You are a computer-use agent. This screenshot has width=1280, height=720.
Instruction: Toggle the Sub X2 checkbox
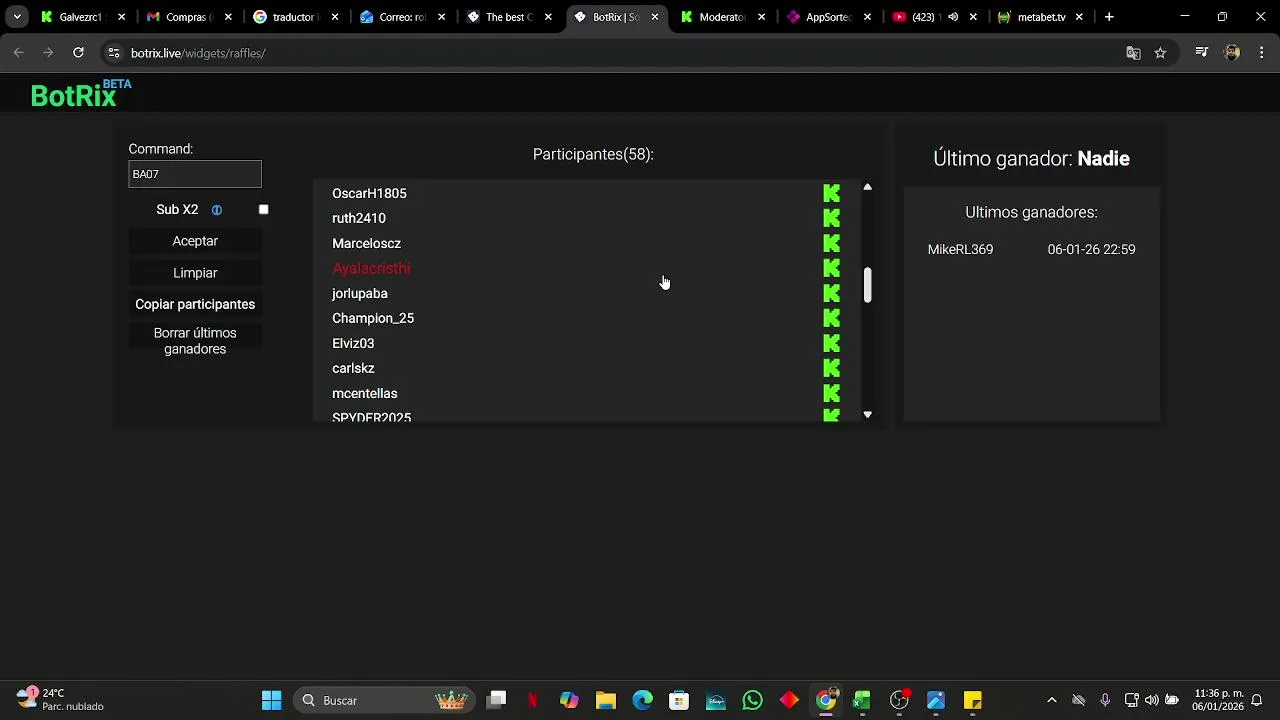pos(264,210)
